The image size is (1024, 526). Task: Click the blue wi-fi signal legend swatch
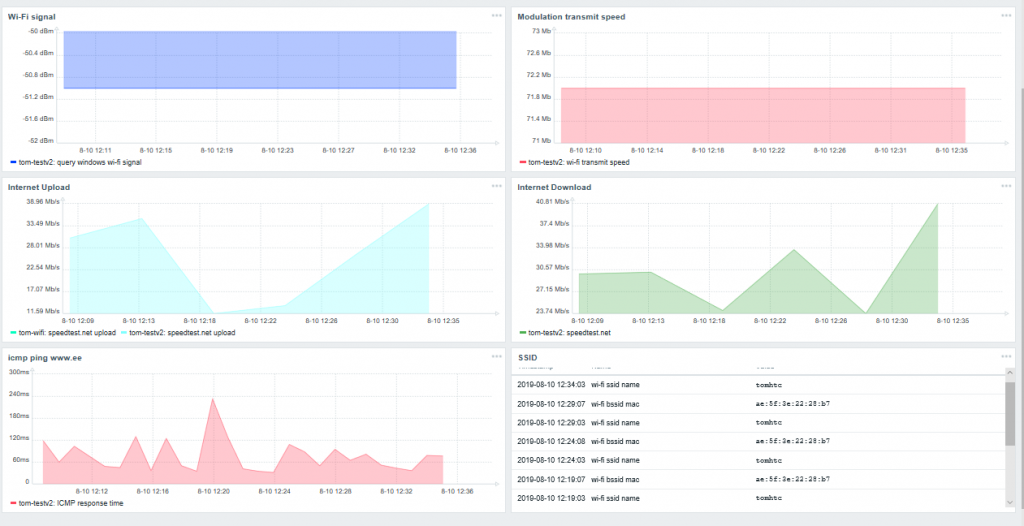12,162
